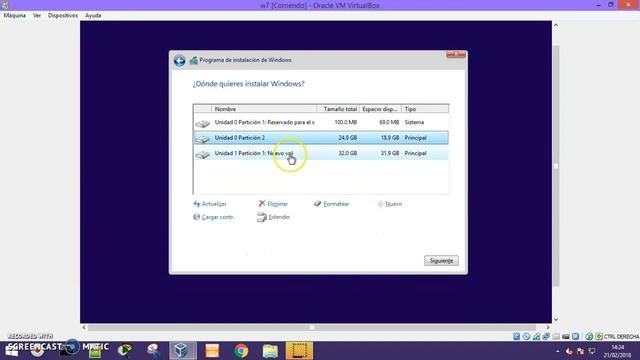
Task: Click the orange tiled app in taskbar
Action: click(x=212, y=351)
